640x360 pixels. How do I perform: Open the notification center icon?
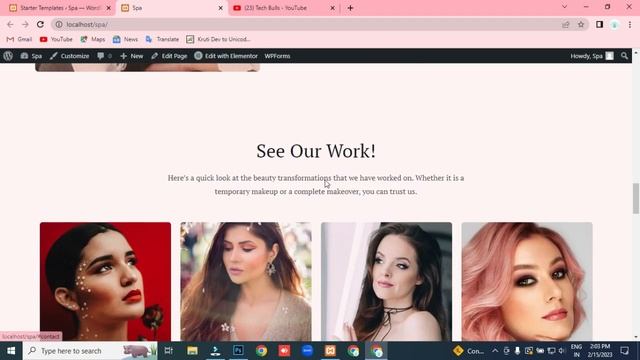pyautogui.click(x=624, y=351)
